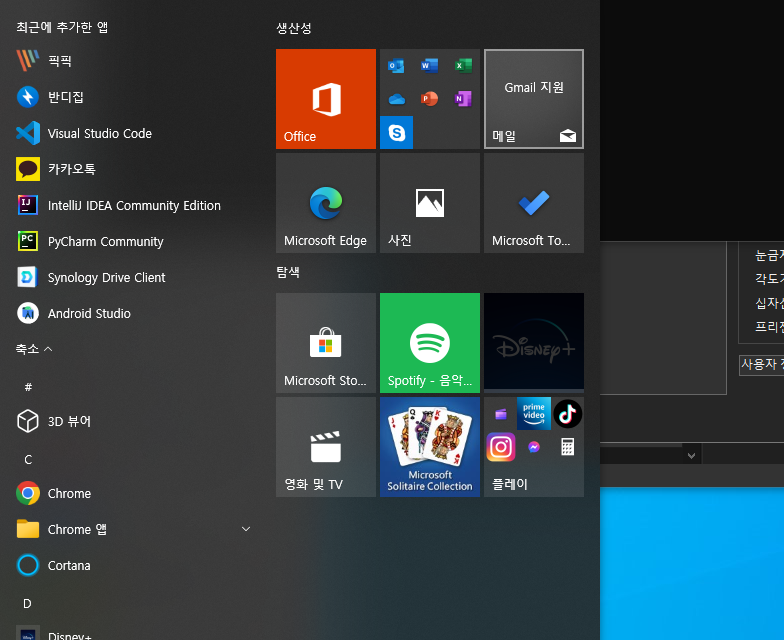Open Word in Office group tile

430,66
